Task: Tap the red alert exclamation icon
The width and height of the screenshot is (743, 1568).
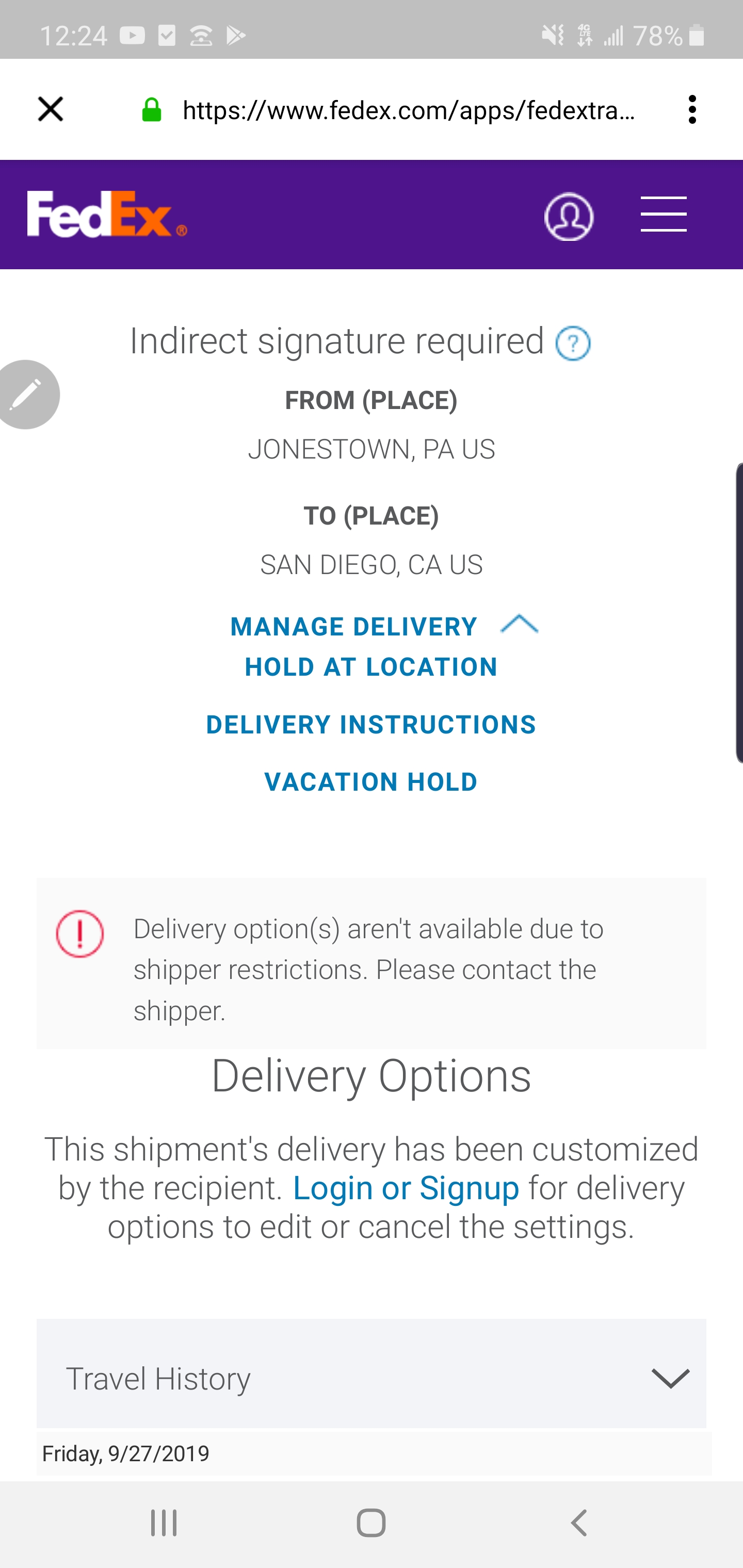Action: (x=80, y=934)
